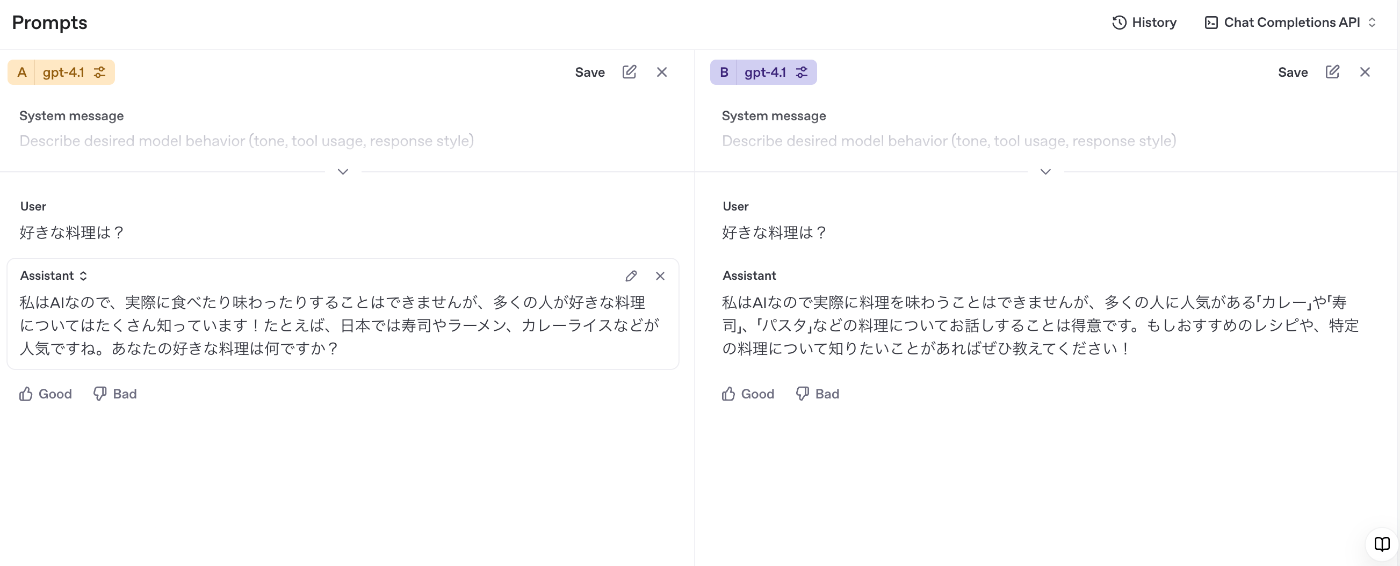Click the 'User' role label in prompt B
This screenshot has width=1400, height=566.
tap(736, 206)
